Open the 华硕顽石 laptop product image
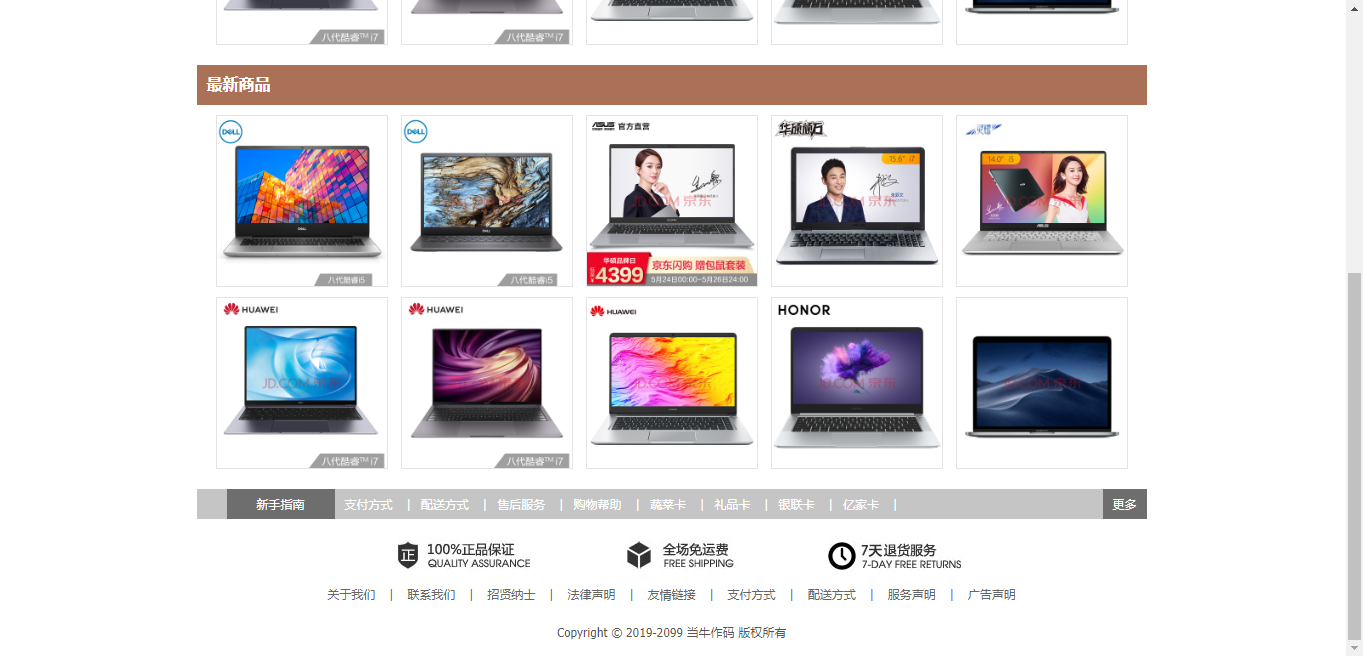This screenshot has height=656, width=1363. coord(857,201)
